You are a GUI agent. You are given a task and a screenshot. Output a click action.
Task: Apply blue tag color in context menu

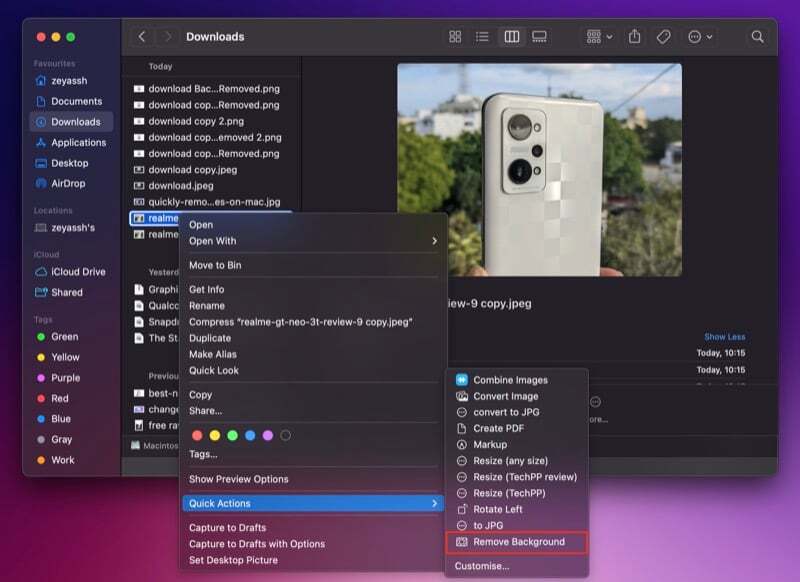(250, 435)
